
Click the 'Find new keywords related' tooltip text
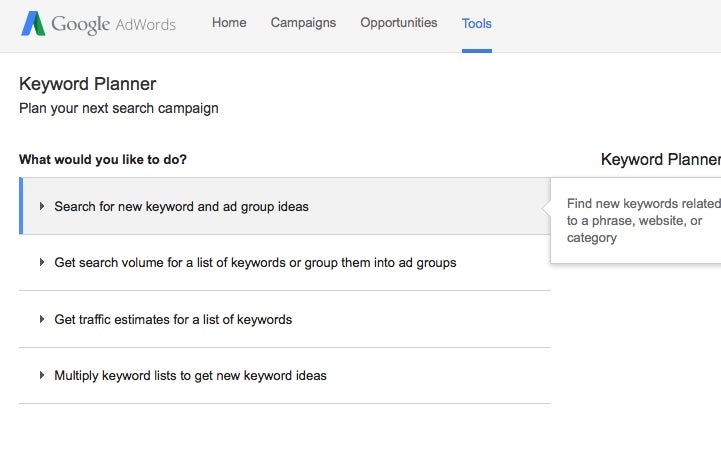[643, 221]
